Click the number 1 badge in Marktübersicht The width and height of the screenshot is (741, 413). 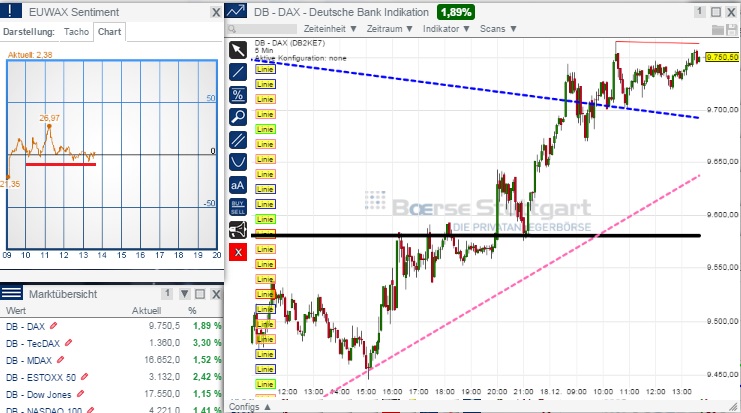[166, 293]
